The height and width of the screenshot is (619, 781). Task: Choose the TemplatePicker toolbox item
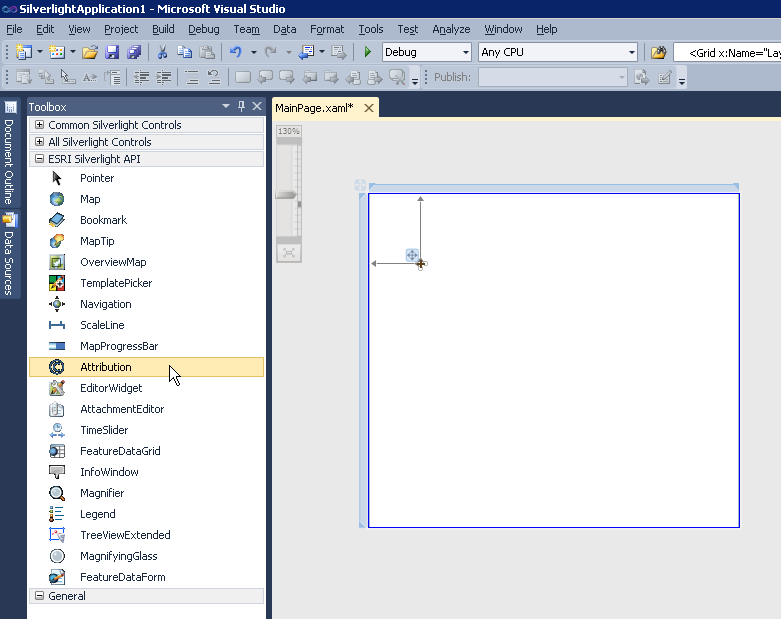tap(146, 283)
